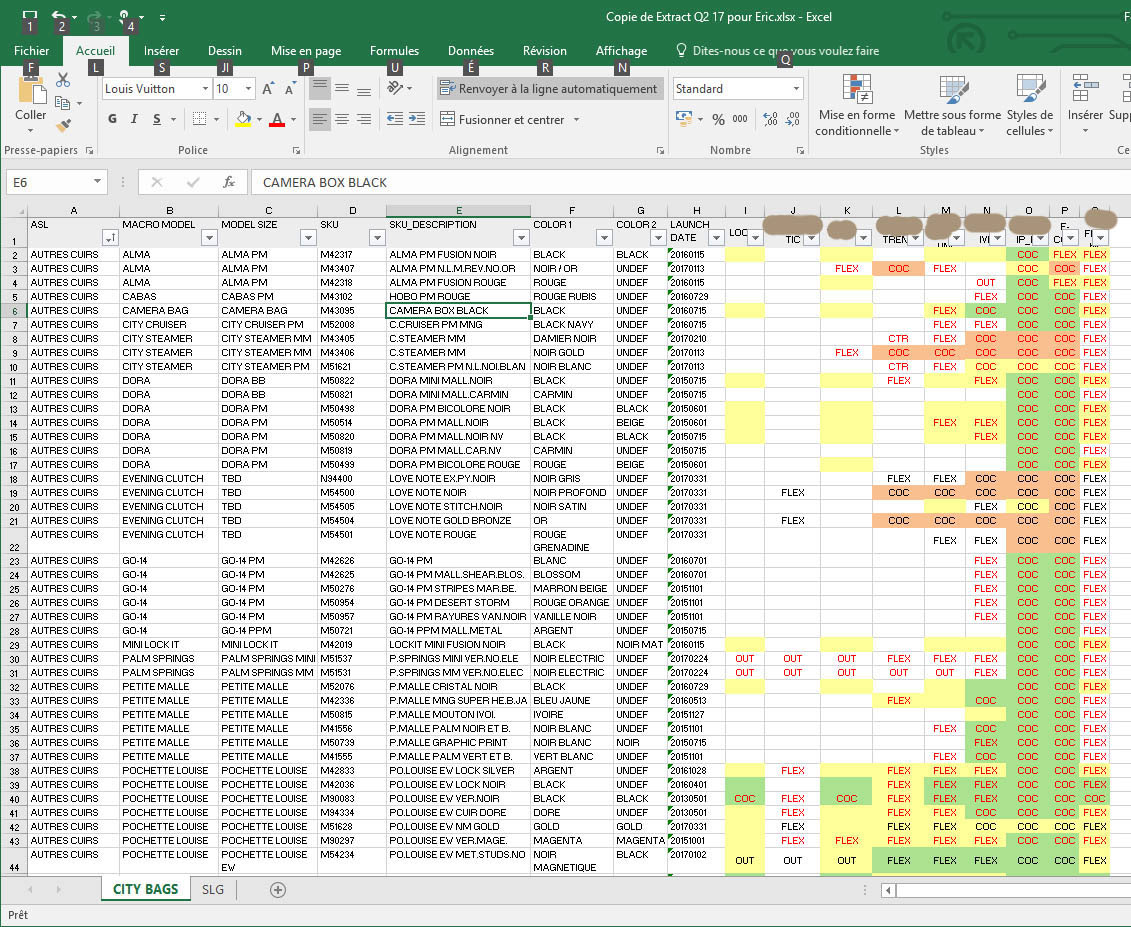This screenshot has width=1131, height=927.
Task: Switch to the Données tab
Action: tap(470, 50)
